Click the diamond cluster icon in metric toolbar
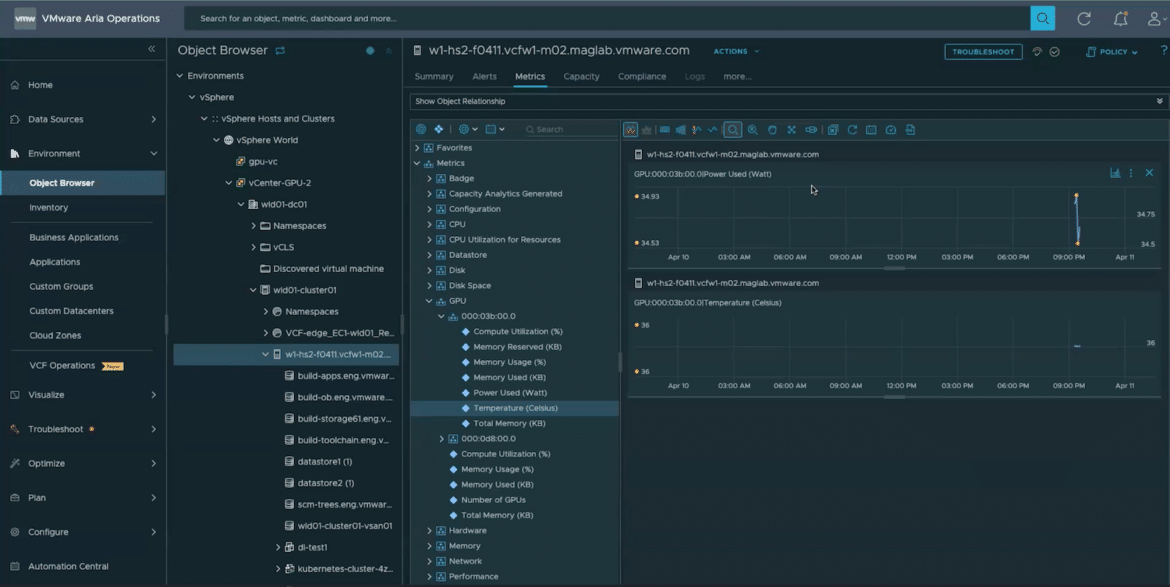Image resolution: width=1170 pixels, height=587 pixels. click(x=439, y=129)
